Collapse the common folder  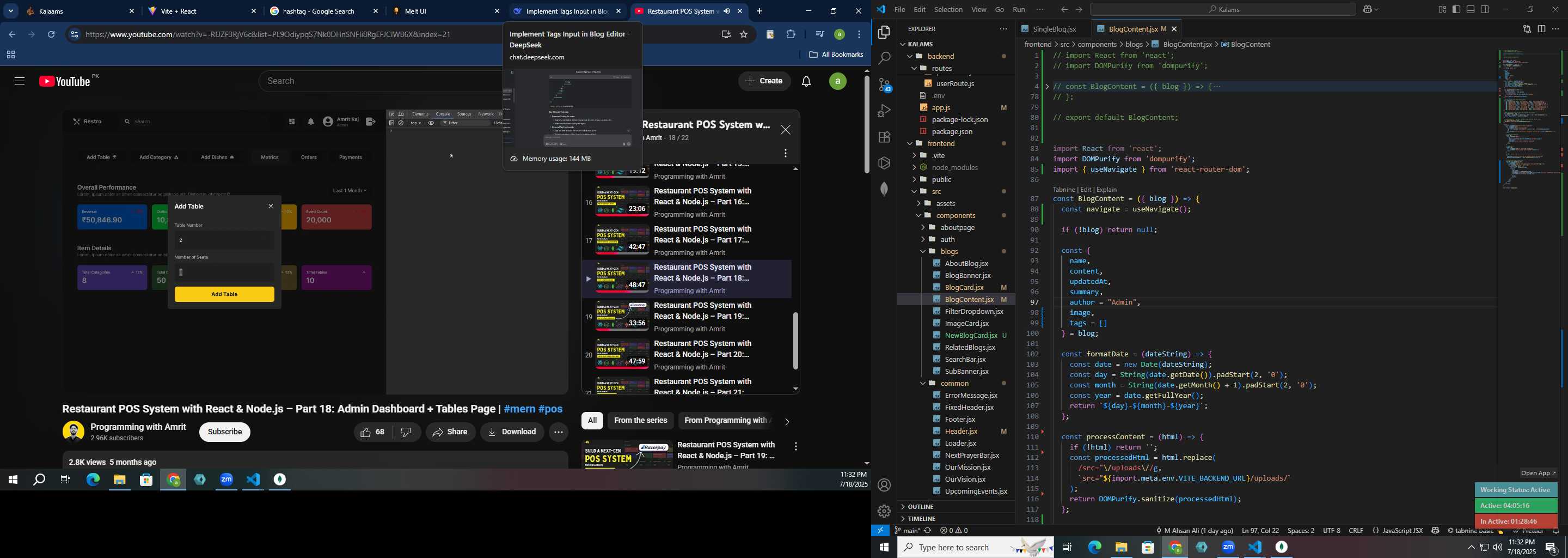coord(923,384)
